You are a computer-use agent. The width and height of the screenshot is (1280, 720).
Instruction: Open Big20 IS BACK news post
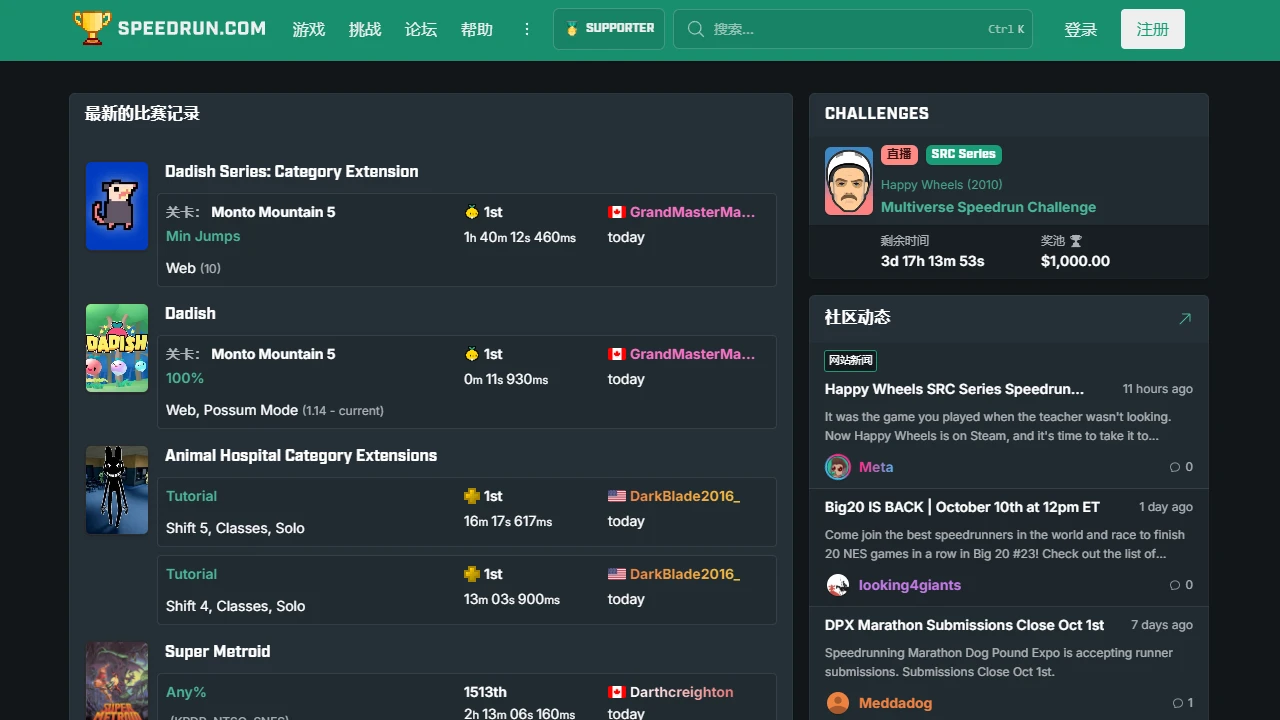tap(962, 507)
